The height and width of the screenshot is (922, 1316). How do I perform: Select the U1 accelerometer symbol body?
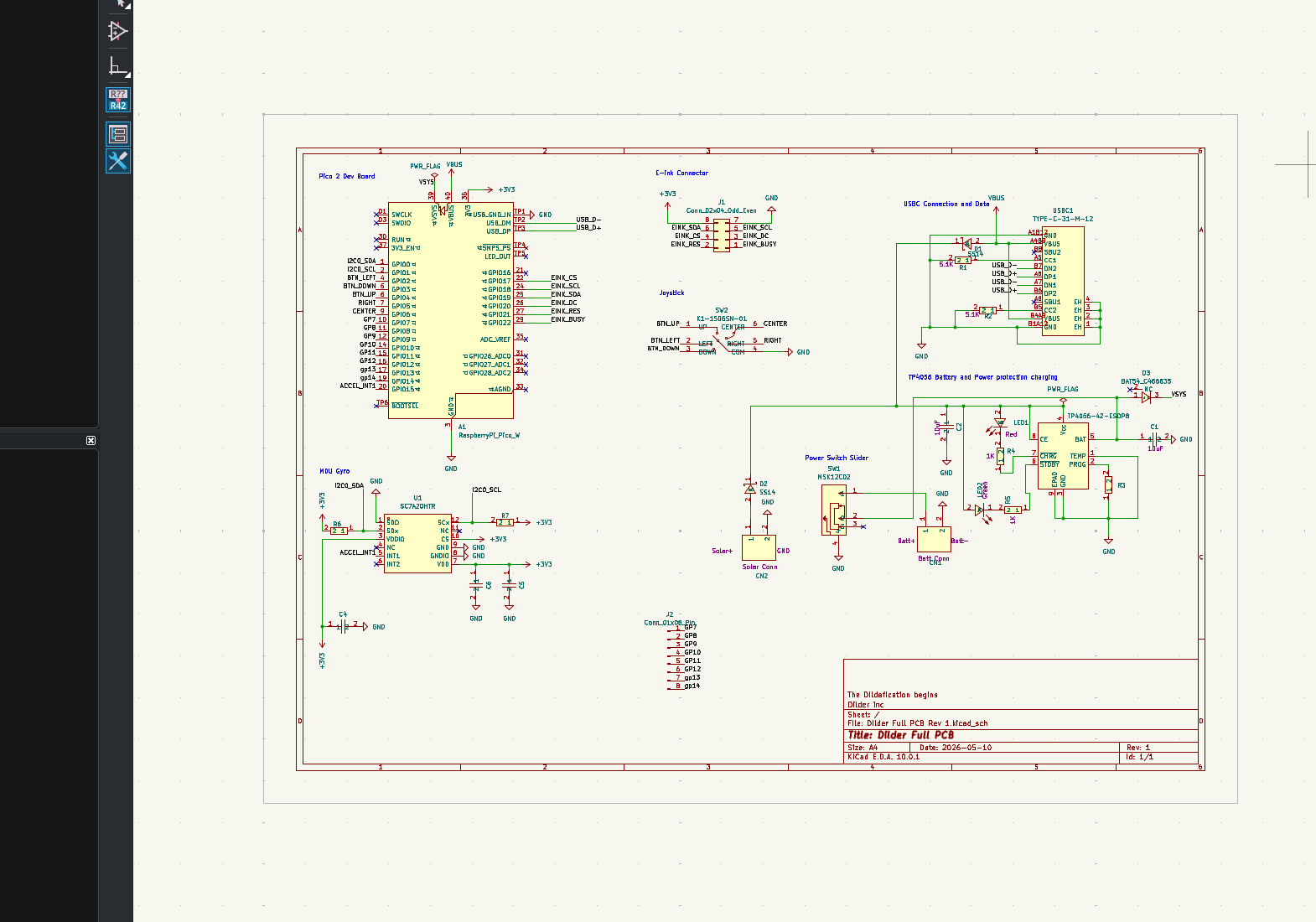click(417, 543)
